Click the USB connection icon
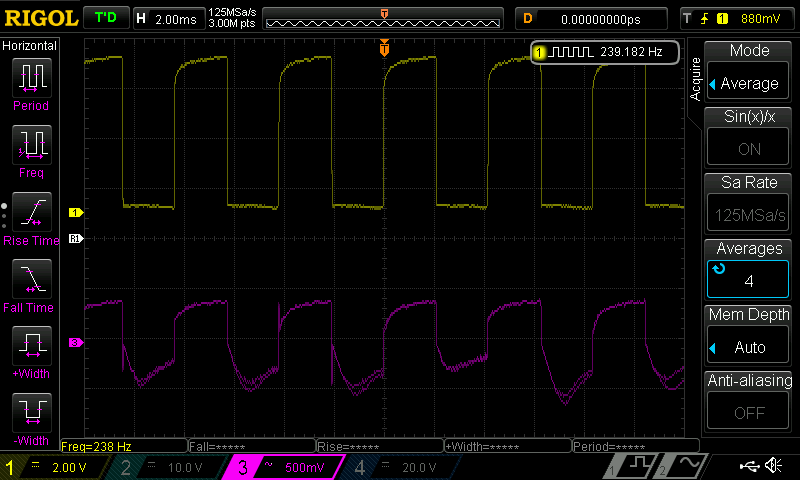Image resolution: width=800 pixels, height=480 pixels. tap(750, 465)
